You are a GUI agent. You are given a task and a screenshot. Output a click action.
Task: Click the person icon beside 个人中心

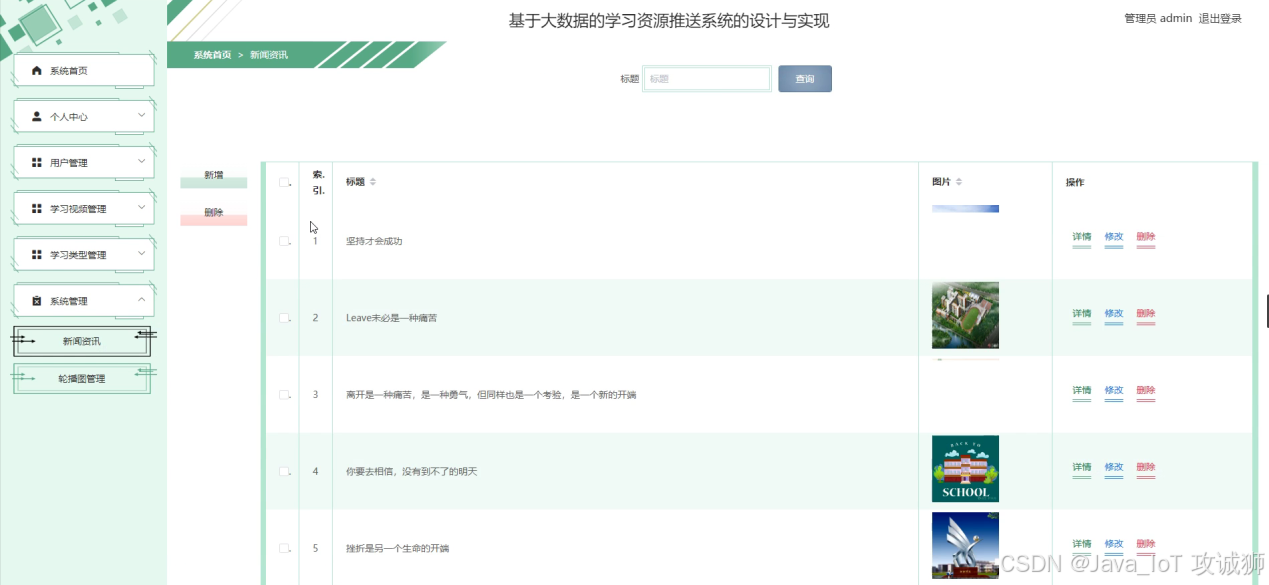pyautogui.click(x=37, y=117)
